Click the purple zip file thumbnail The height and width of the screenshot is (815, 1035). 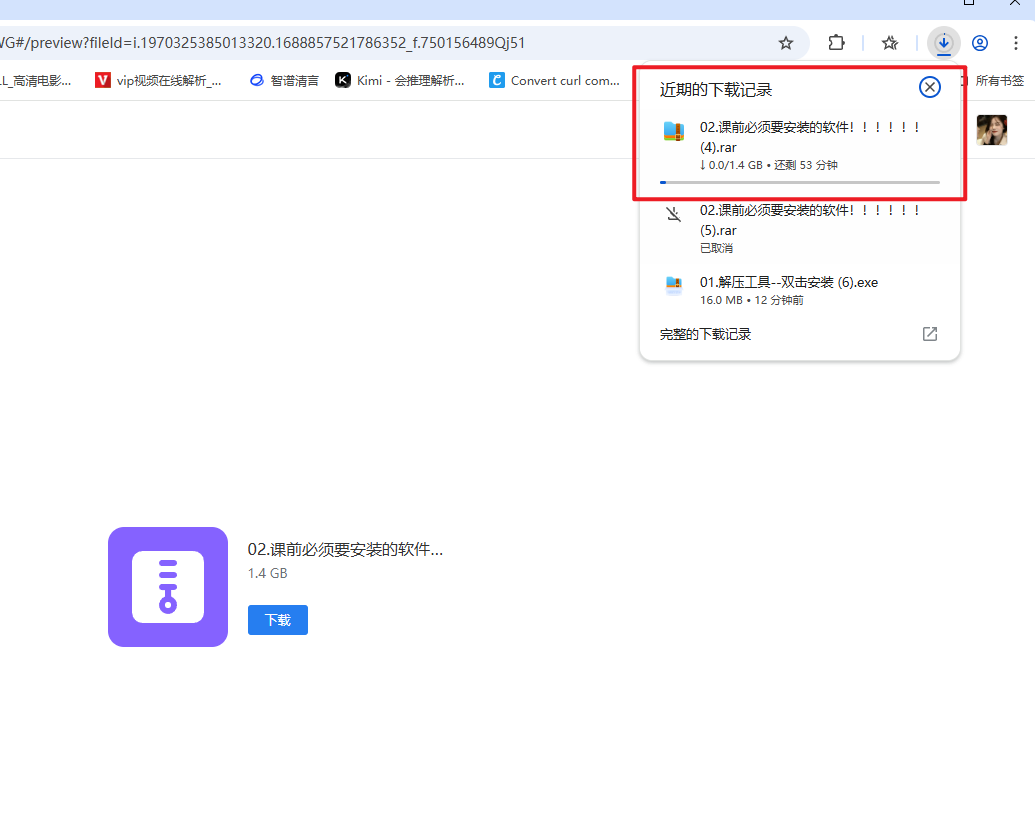[x=168, y=587]
